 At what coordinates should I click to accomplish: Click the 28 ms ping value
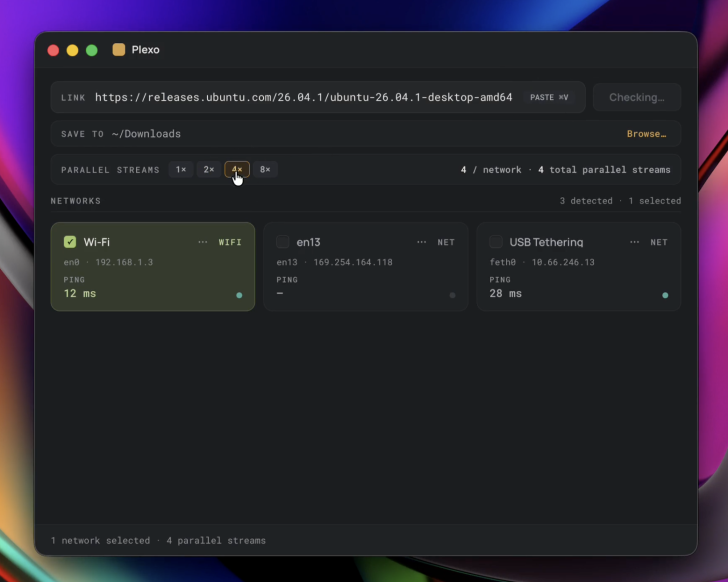(506, 293)
